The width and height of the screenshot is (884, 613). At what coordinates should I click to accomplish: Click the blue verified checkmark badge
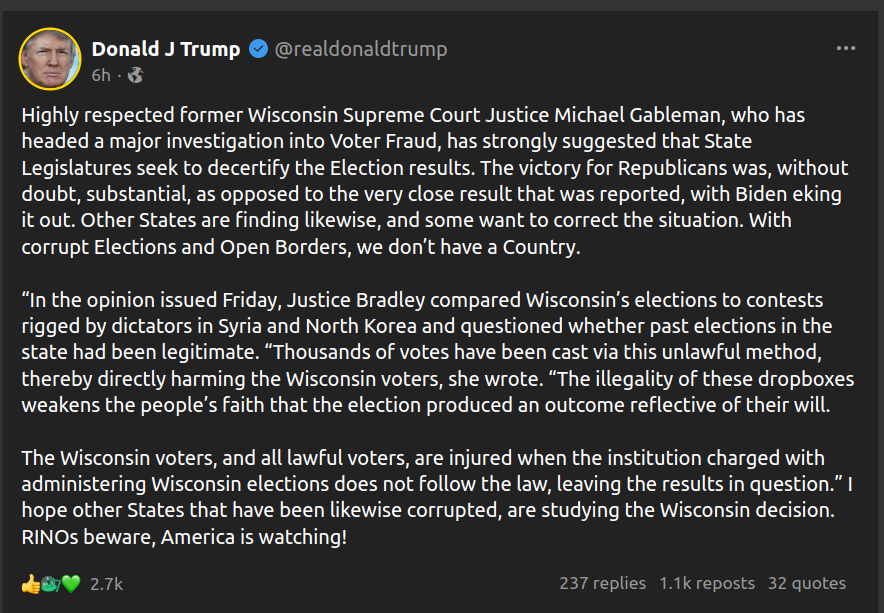click(258, 49)
